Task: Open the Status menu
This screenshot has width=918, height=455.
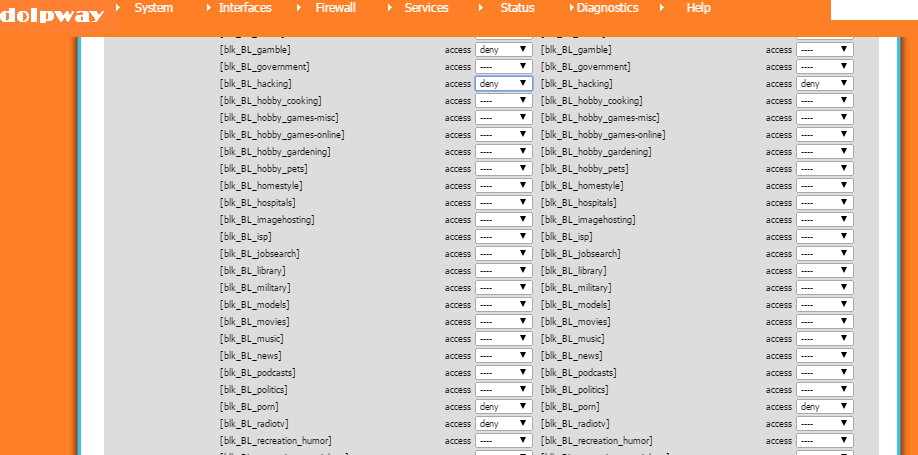Action: coord(517,8)
